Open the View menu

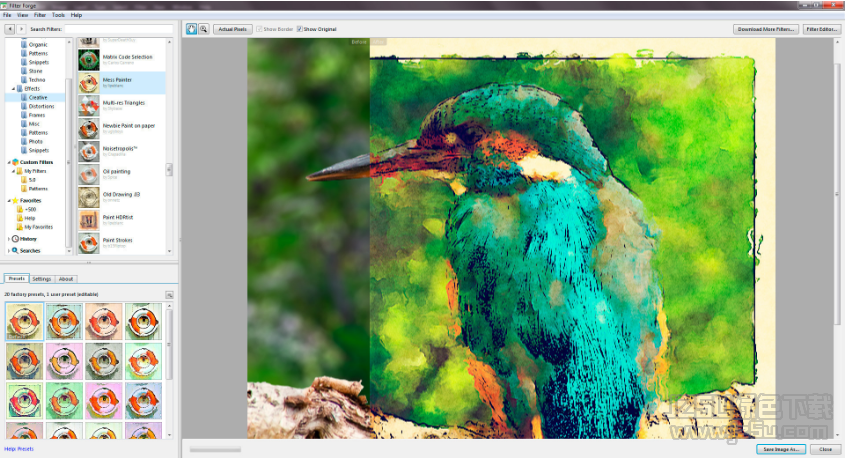[x=23, y=15]
